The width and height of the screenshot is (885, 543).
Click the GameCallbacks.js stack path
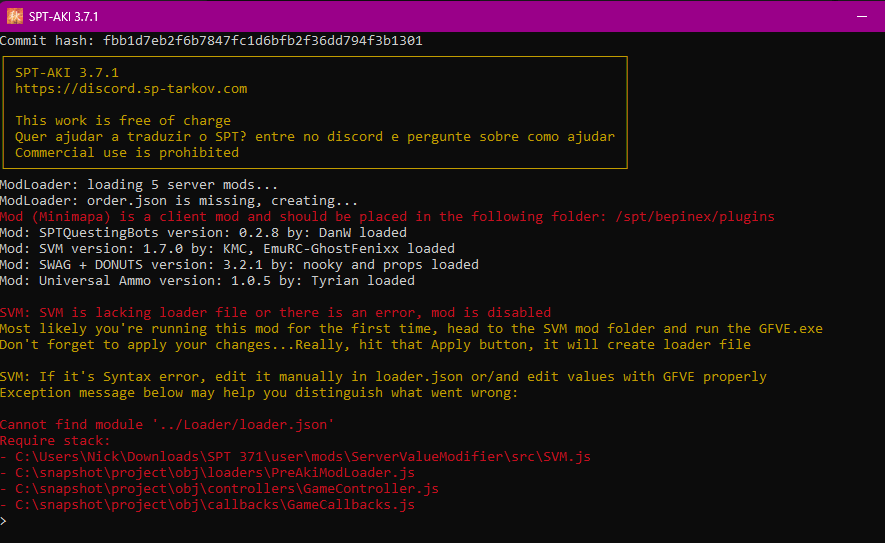(x=214, y=504)
